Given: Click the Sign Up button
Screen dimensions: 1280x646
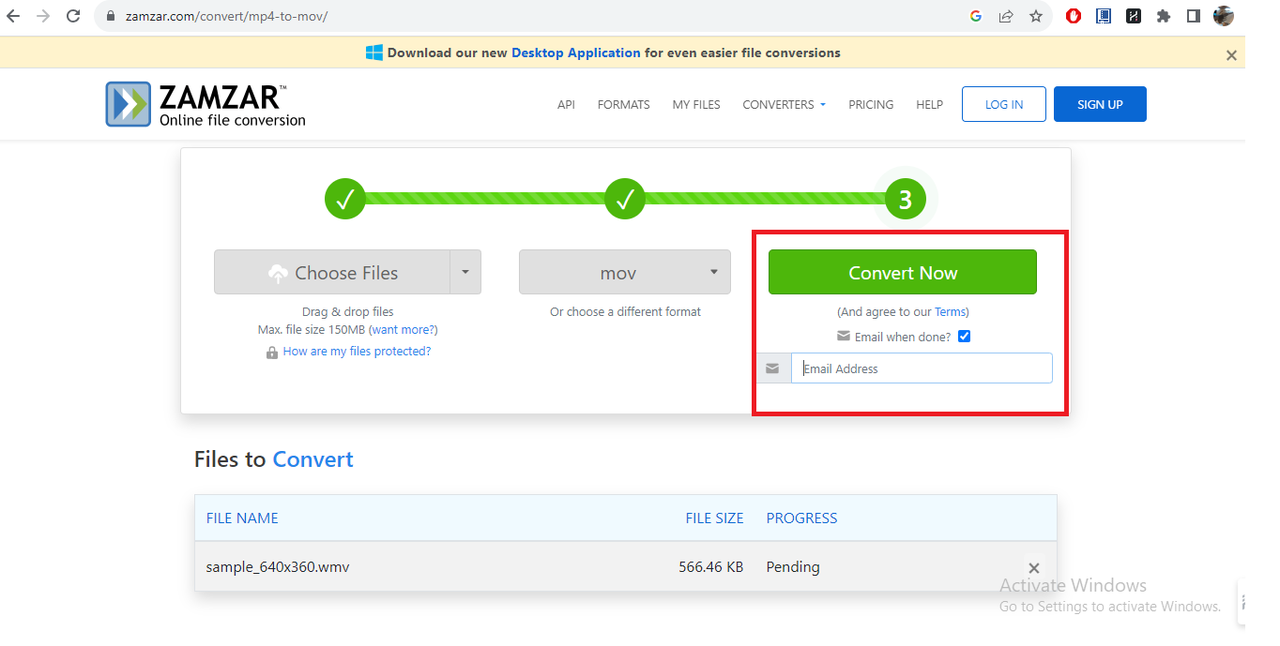Looking at the screenshot, I should [x=1100, y=104].
